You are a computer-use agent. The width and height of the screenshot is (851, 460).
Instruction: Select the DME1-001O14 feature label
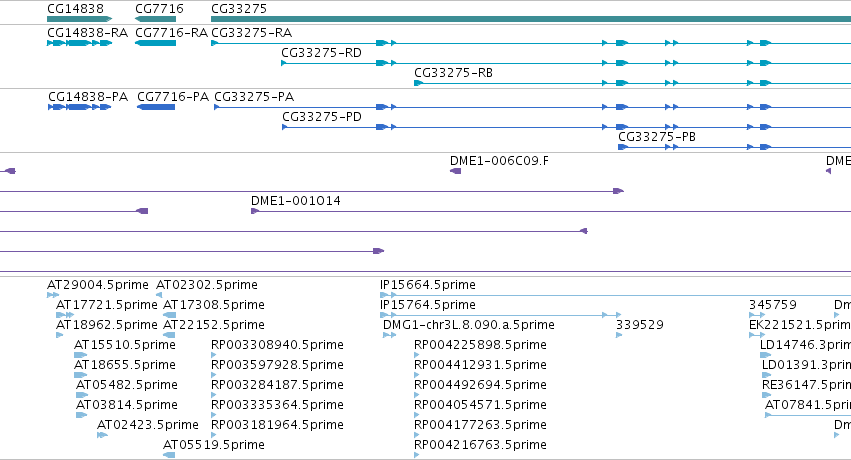[x=296, y=201]
